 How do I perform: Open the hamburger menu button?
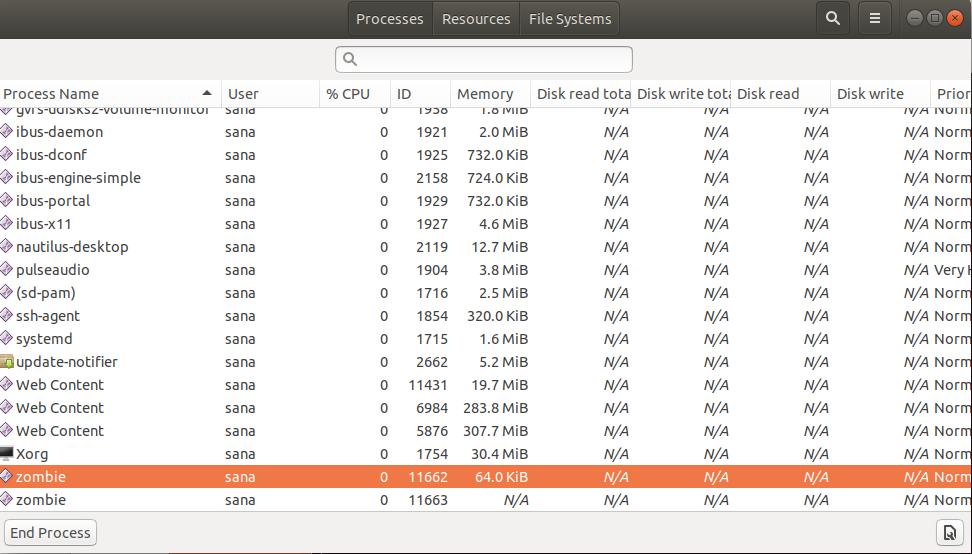click(874, 18)
